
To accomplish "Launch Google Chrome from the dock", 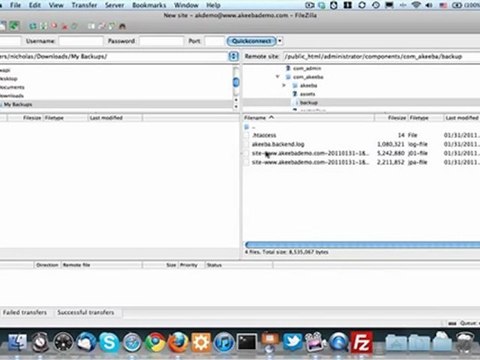I will click(155, 342).
